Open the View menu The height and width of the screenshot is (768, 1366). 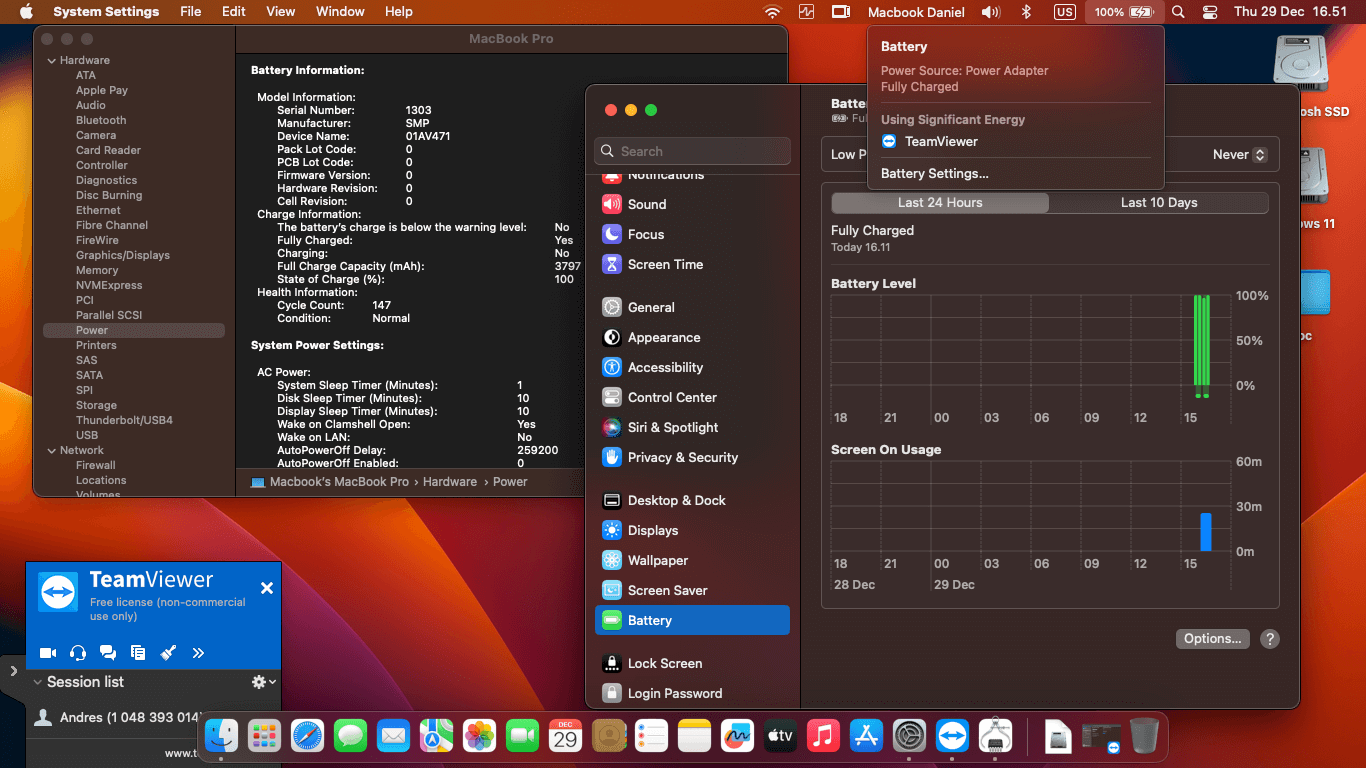point(281,12)
